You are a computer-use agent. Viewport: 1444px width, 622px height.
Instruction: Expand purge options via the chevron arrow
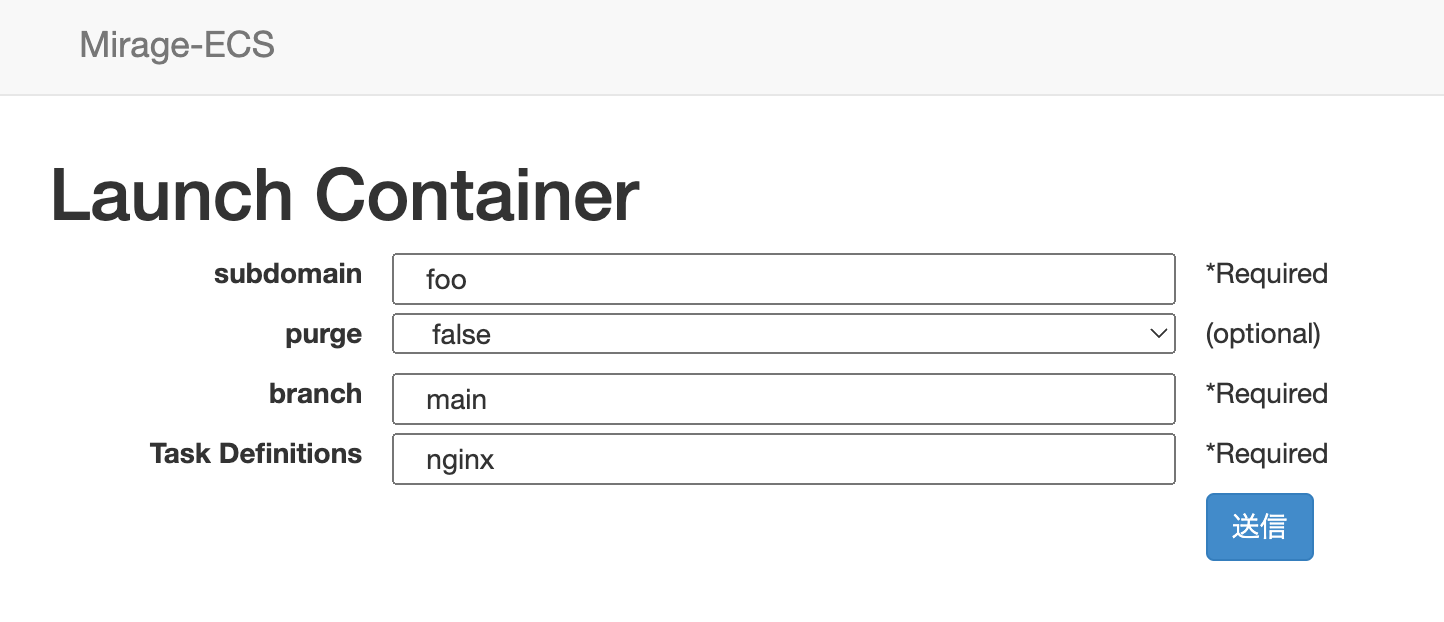(1159, 334)
